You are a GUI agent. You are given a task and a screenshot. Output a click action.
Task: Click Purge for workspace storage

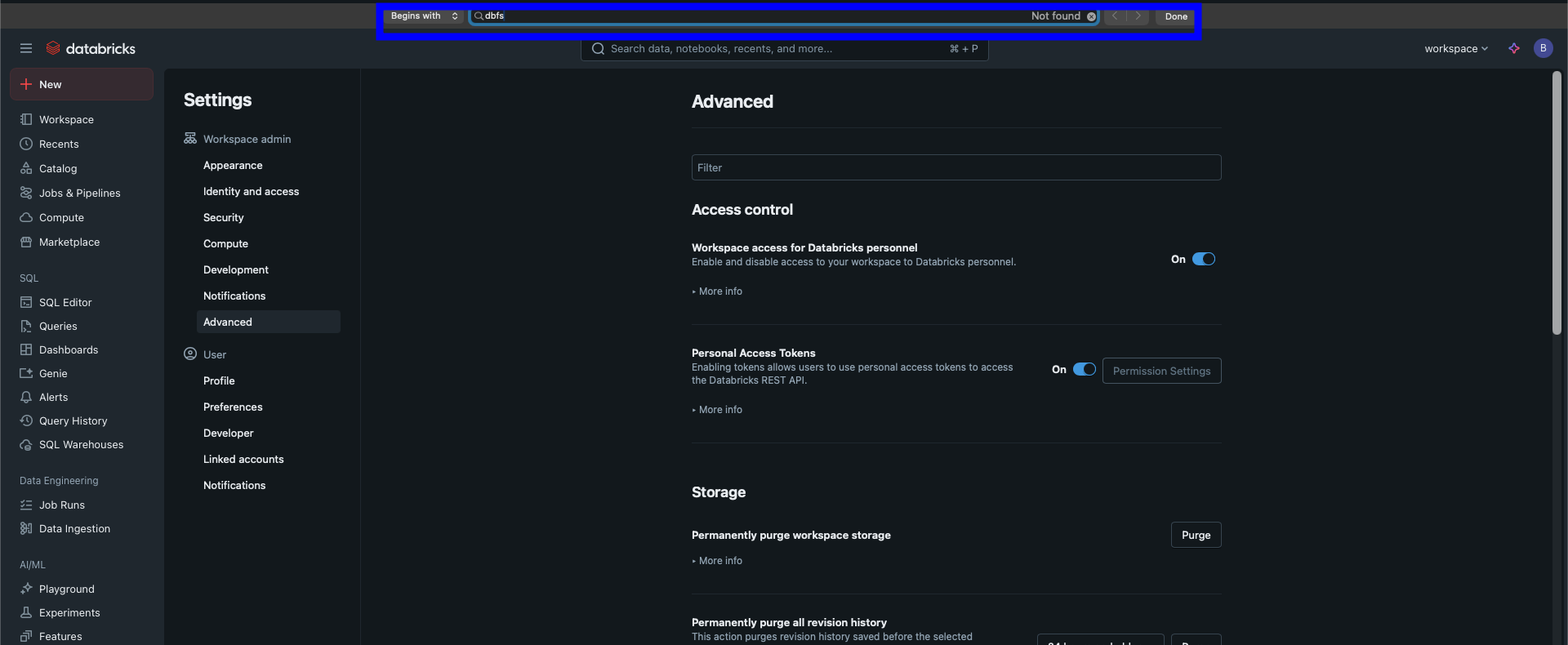pos(1196,535)
